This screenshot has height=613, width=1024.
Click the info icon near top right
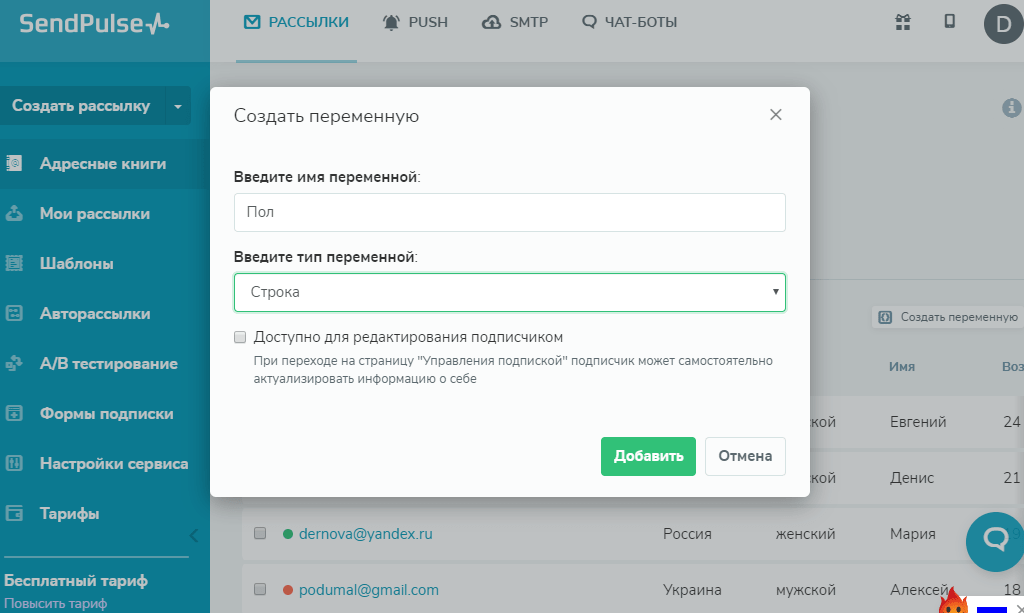(1012, 107)
